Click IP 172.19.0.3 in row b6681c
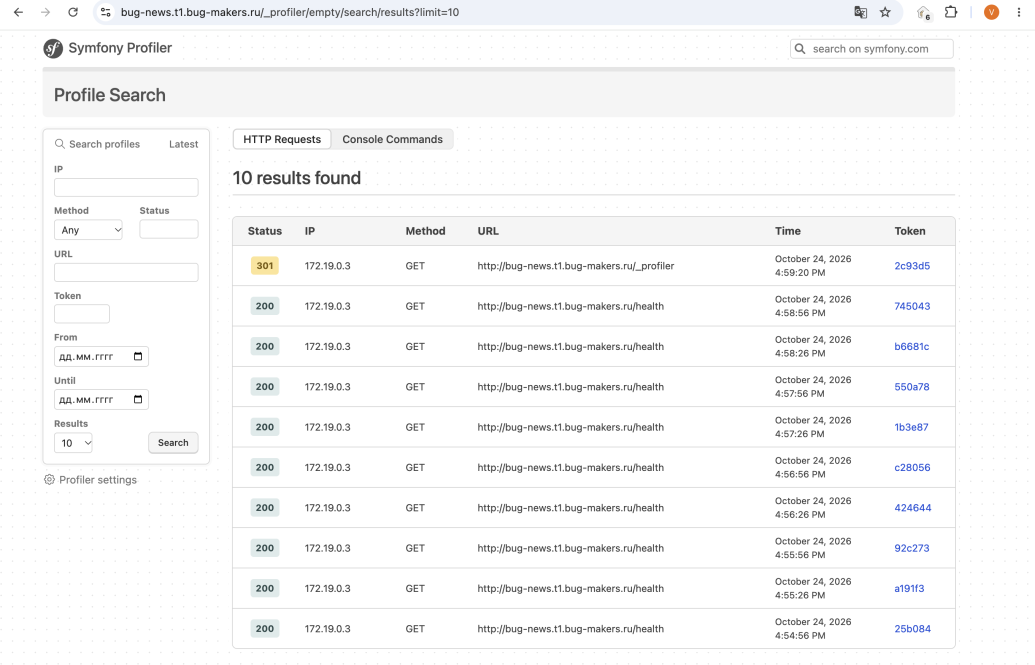Screen dimensions: 1035x665 tap(327, 346)
